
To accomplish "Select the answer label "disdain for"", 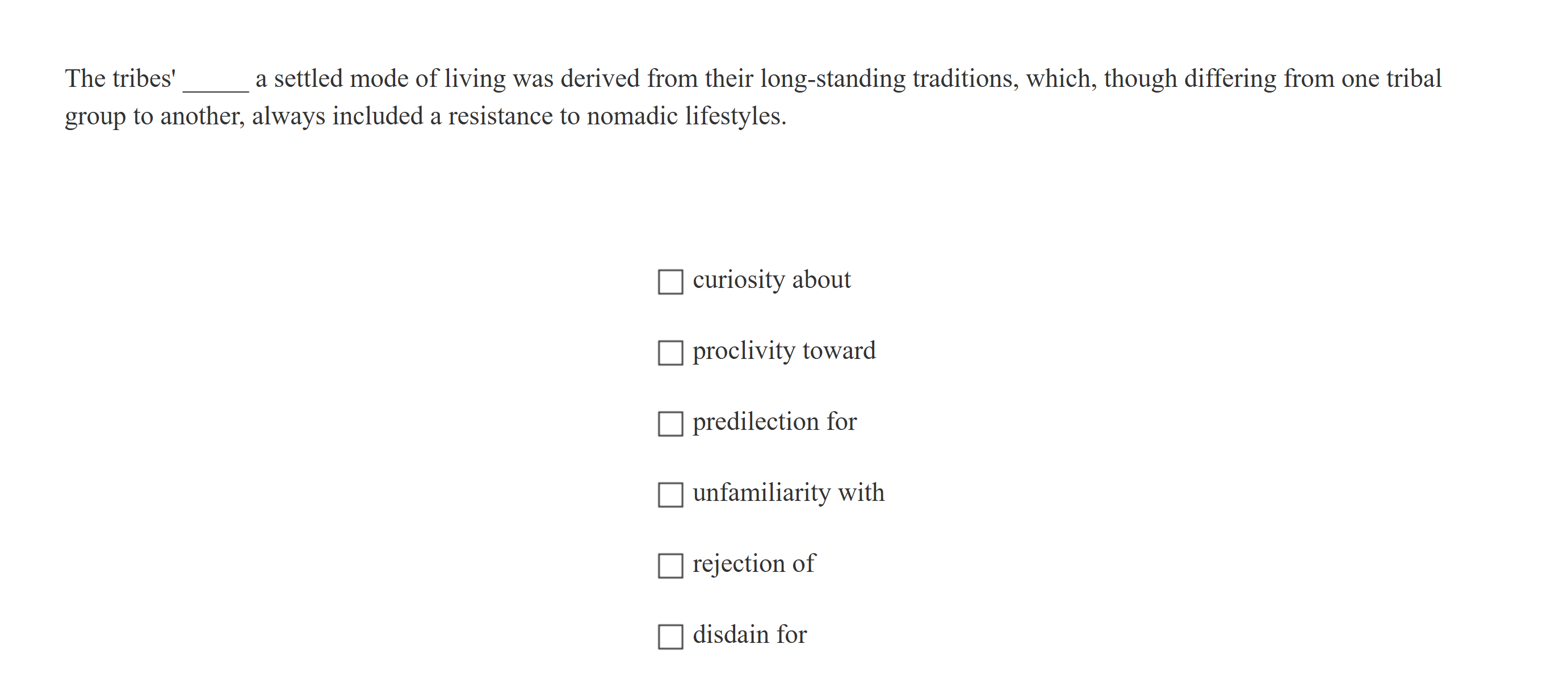I will (750, 633).
